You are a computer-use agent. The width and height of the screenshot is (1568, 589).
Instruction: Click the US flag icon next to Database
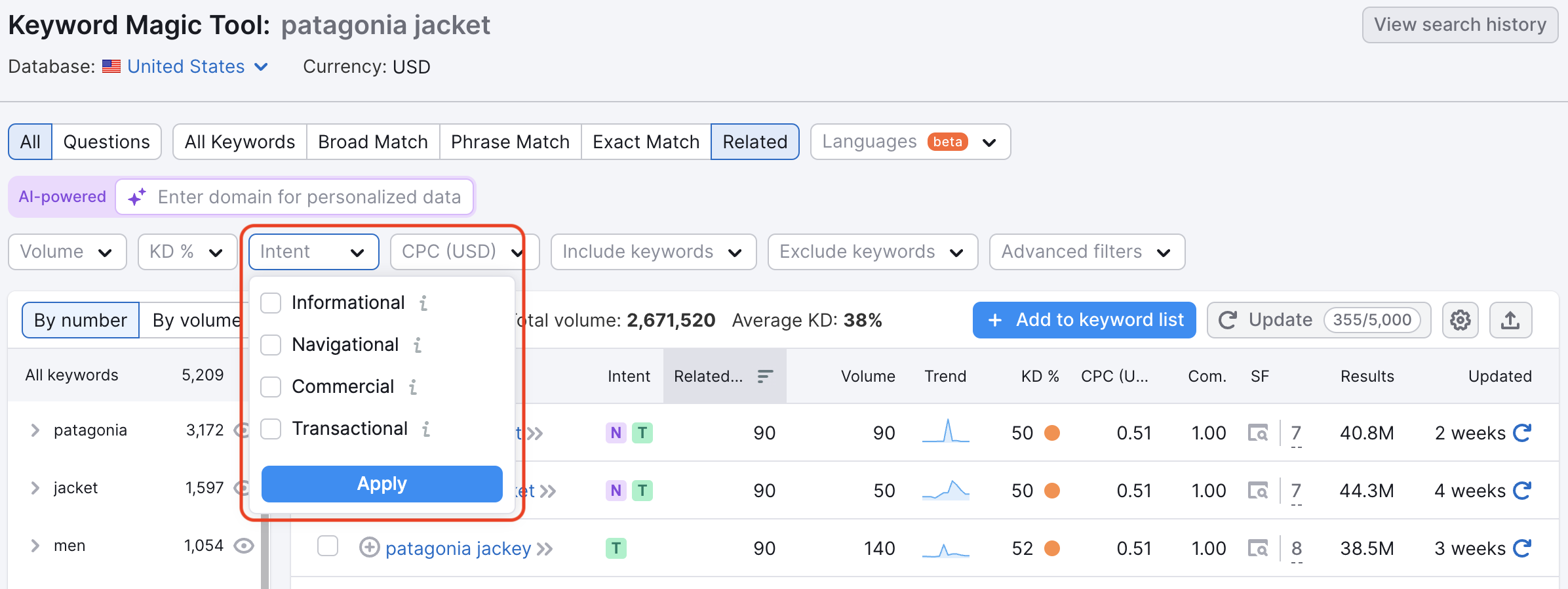[111, 66]
